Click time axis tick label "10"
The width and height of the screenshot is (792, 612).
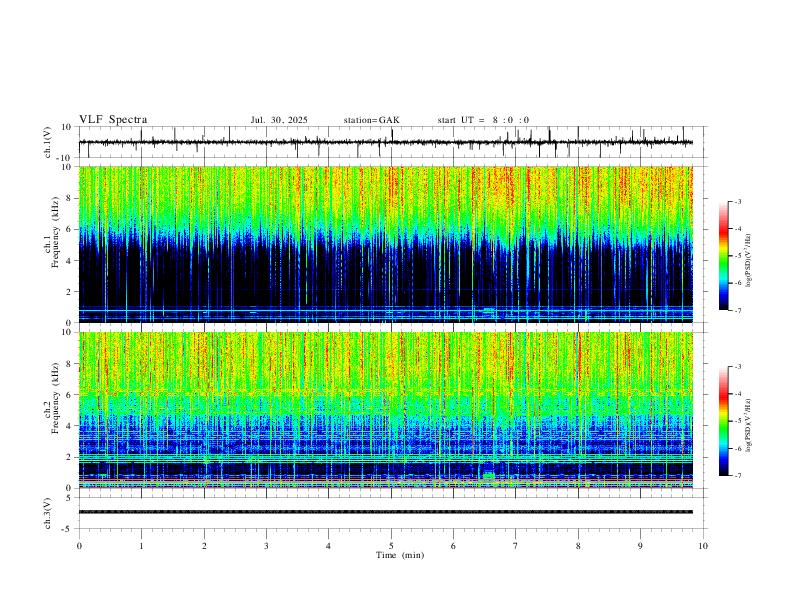click(x=703, y=546)
